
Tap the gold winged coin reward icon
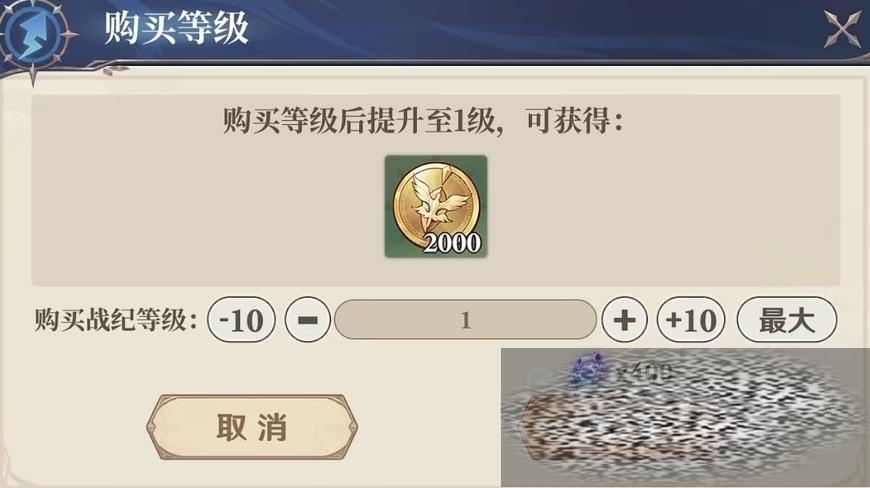(436, 206)
